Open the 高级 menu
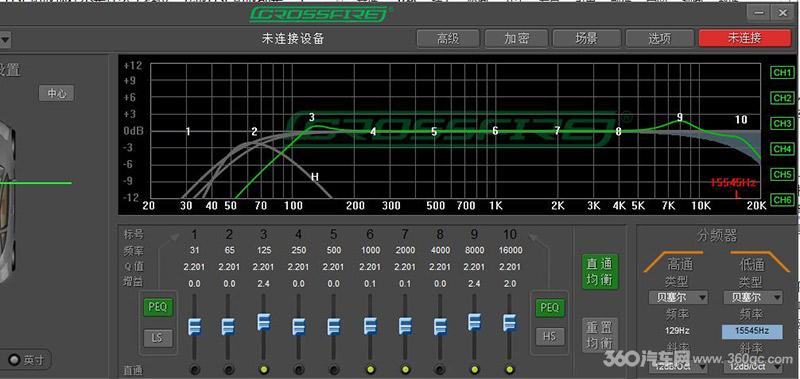This screenshot has height=379, width=800. click(448, 38)
